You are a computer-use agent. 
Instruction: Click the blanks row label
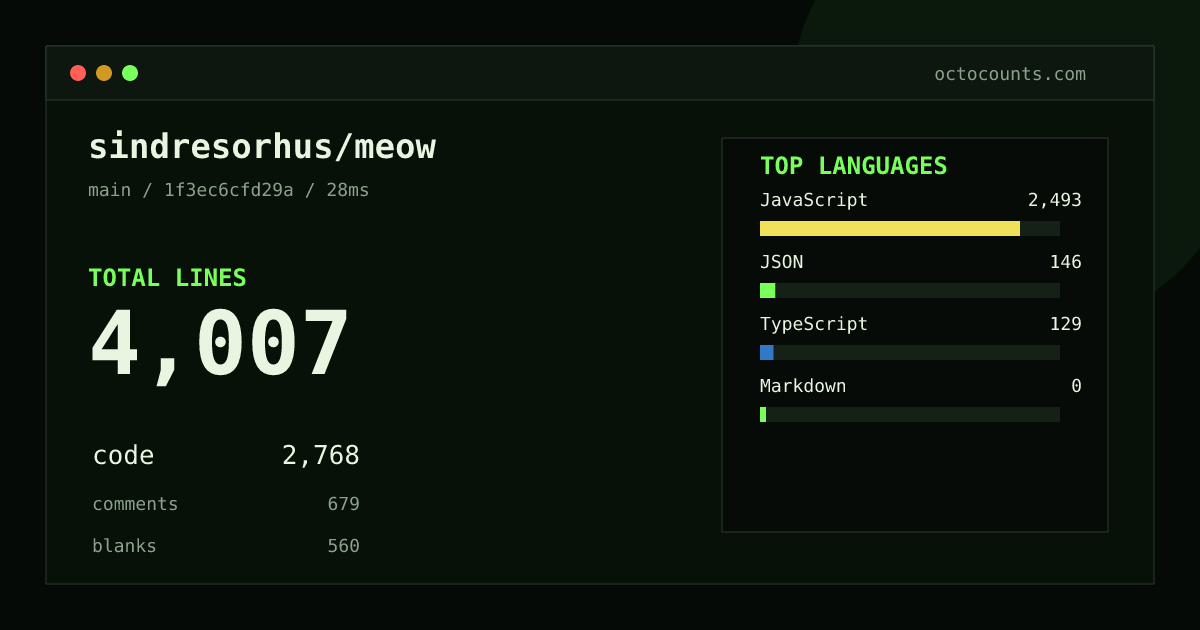[124, 546]
